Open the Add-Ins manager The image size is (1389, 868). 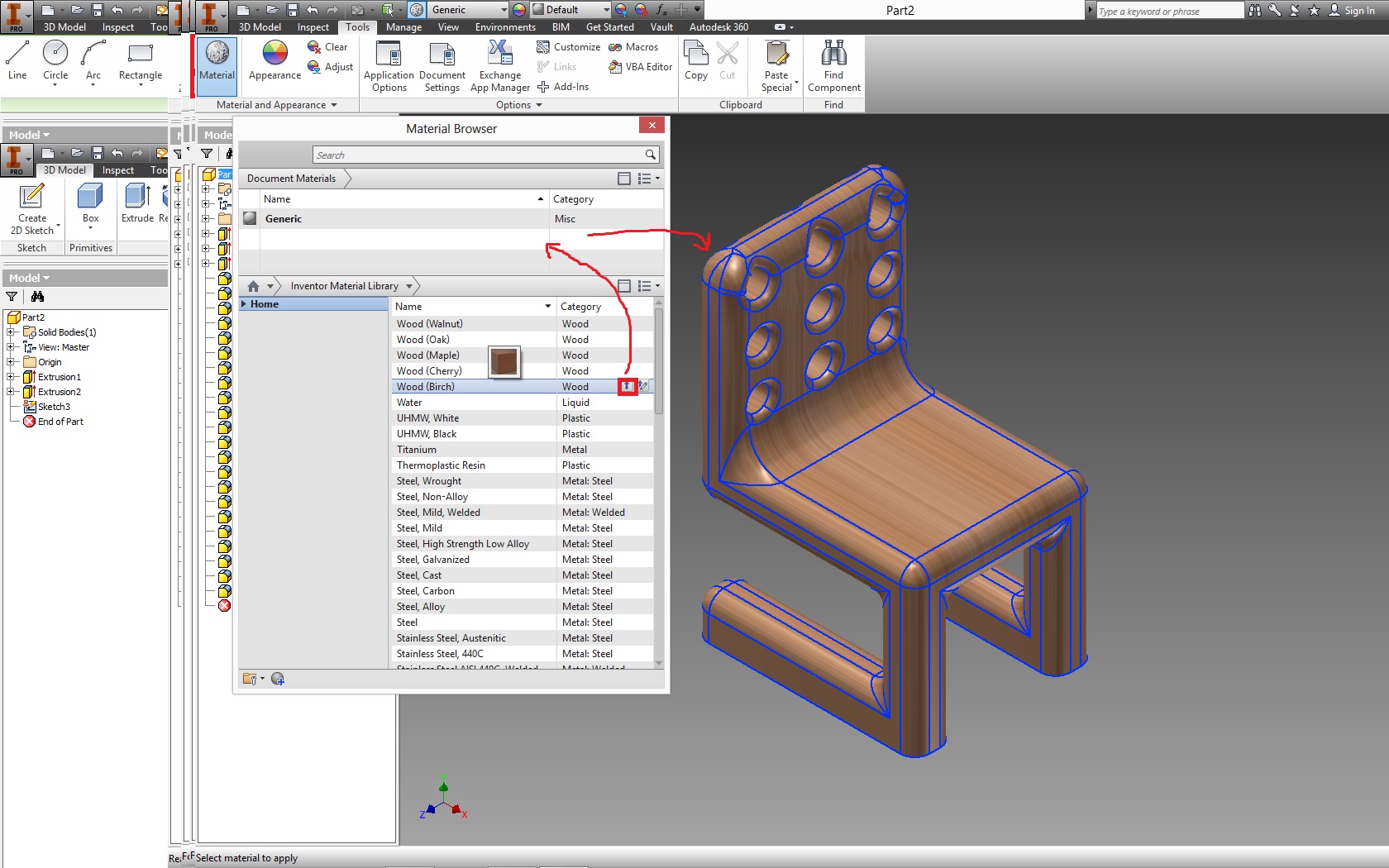click(x=562, y=87)
